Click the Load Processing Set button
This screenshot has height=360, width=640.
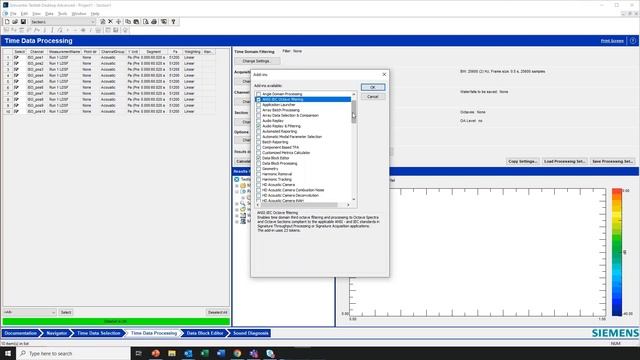coord(565,162)
